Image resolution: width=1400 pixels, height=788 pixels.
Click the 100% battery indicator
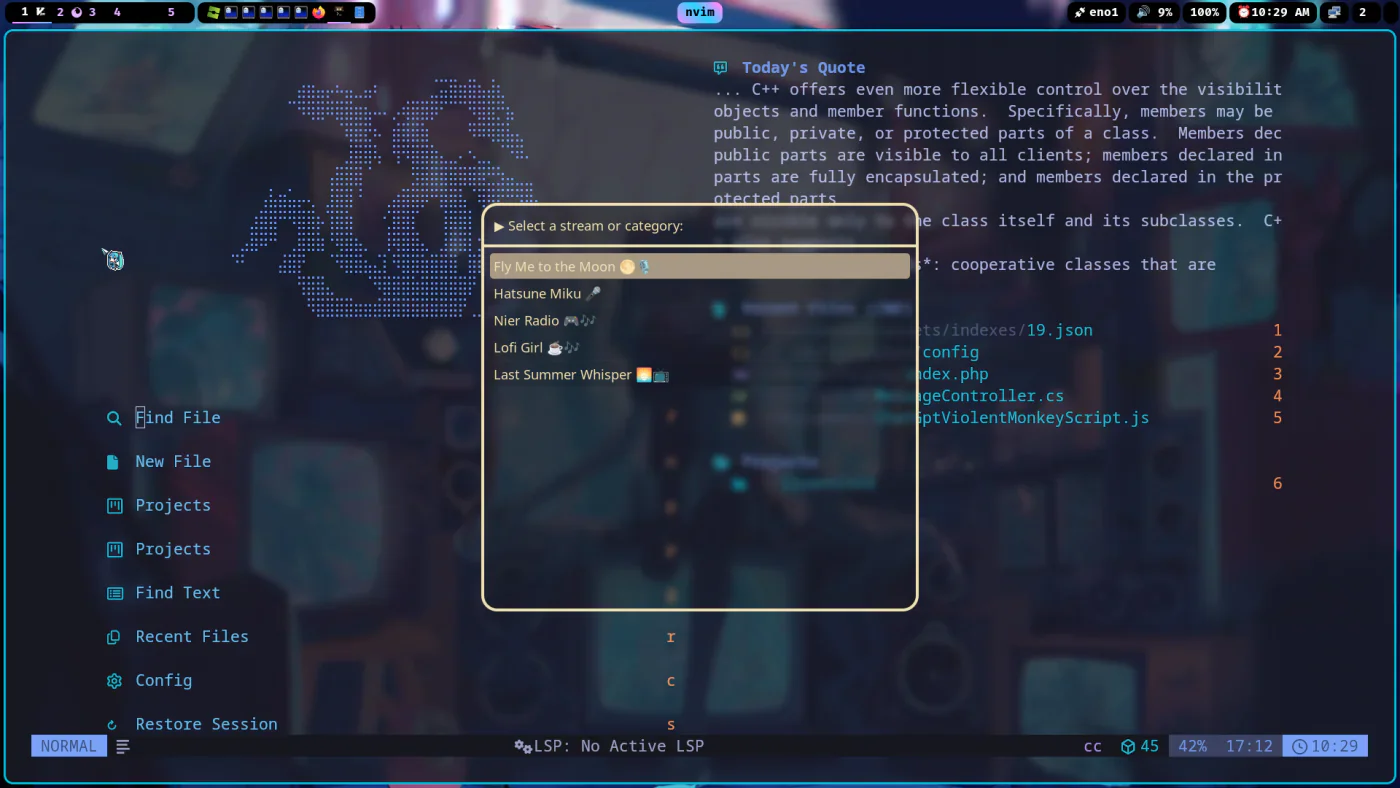1204,12
